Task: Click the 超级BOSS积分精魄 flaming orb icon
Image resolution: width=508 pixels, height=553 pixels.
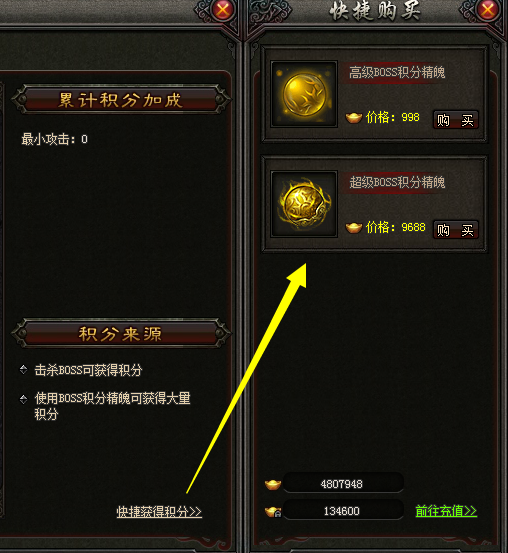Action: pyautogui.click(x=304, y=204)
